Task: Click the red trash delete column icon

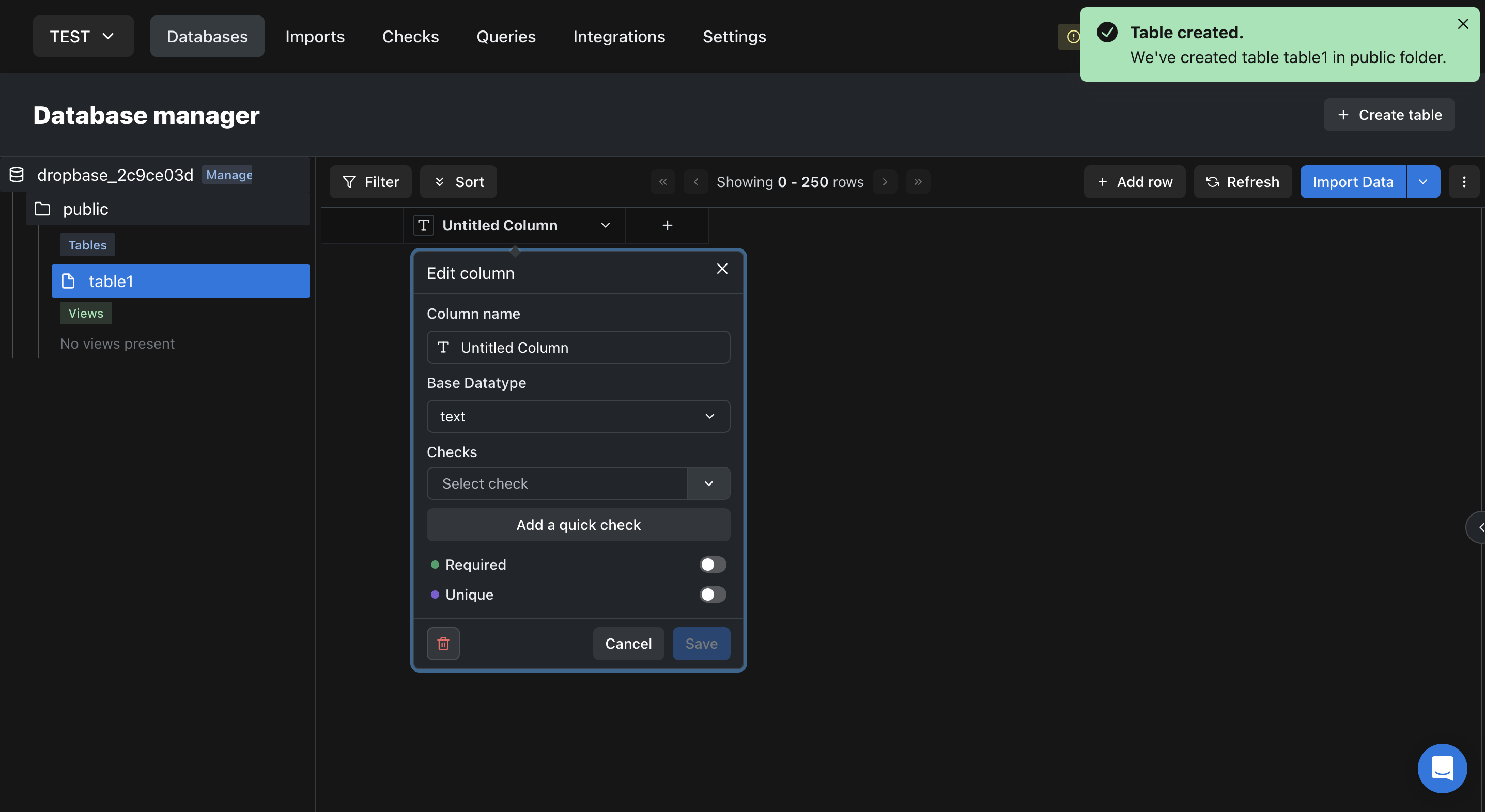Action: pos(443,643)
